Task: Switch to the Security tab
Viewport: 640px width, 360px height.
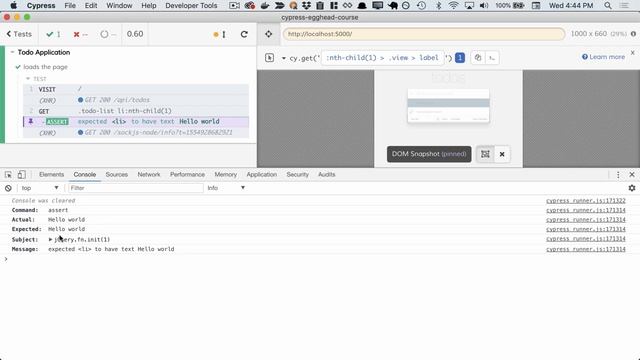Action: pyautogui.click(x=298, y=175)
